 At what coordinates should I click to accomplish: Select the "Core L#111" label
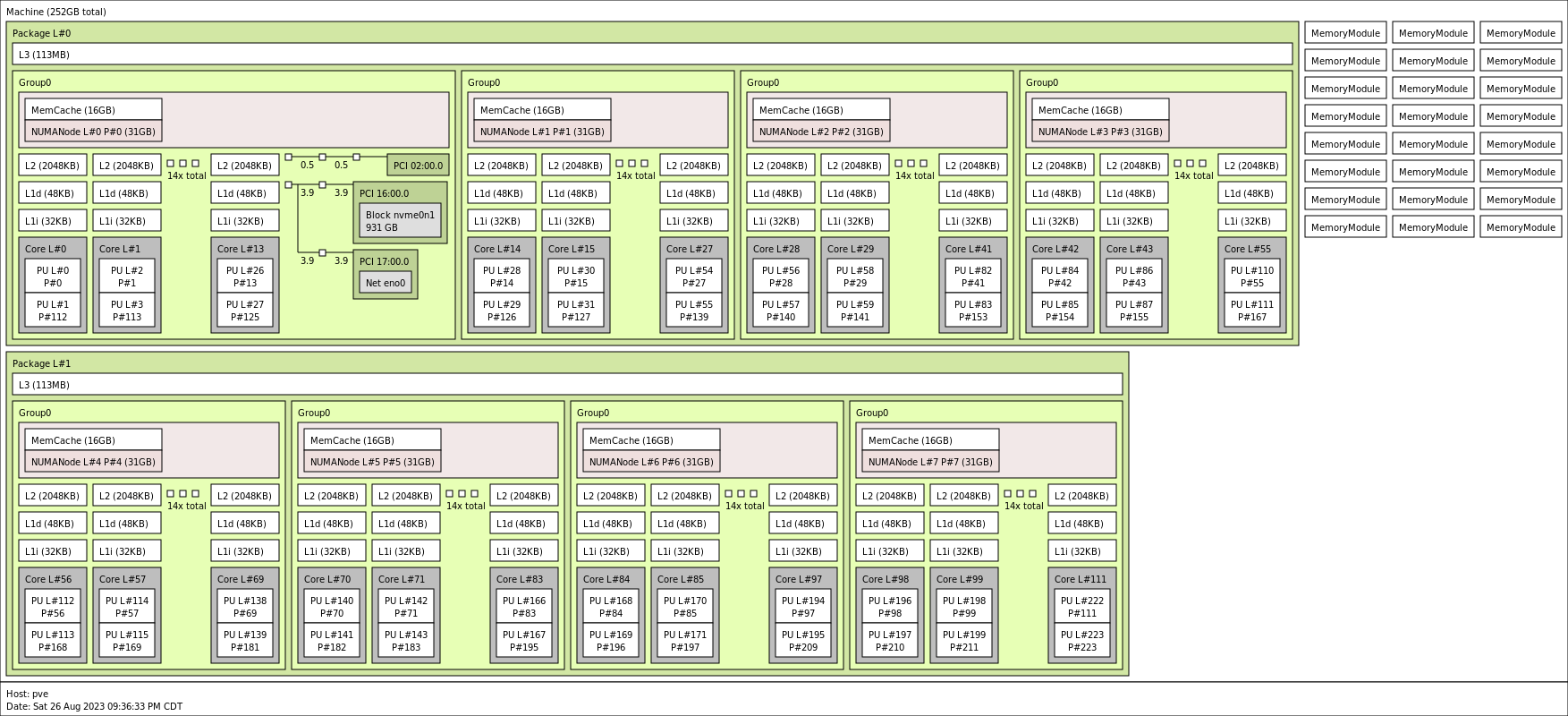(x=1081, y=580)
